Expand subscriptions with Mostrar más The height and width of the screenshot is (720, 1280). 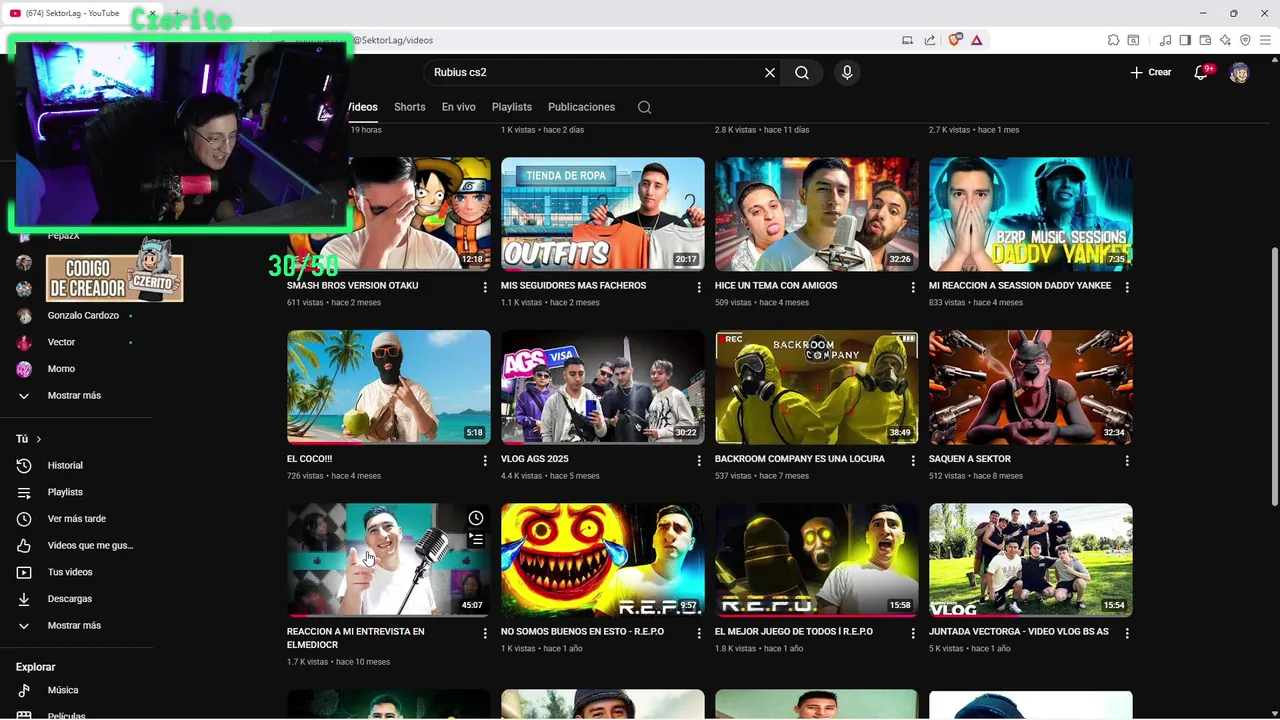pyautogui.click(x=76, y=395)
